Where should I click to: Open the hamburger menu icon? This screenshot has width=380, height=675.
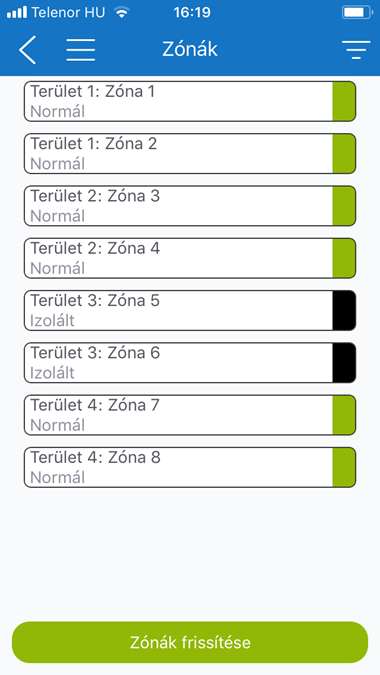coord(80,50)
